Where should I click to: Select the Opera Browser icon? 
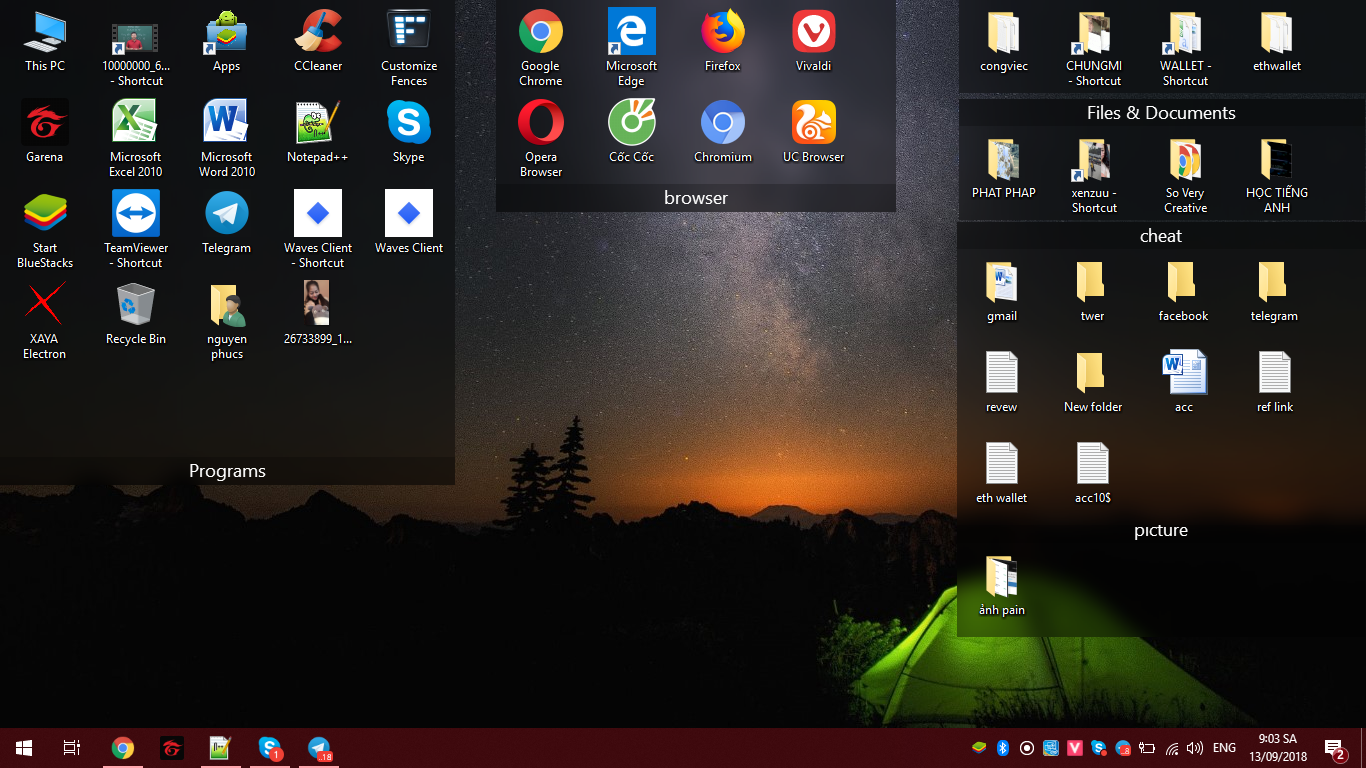tap(541, 139)
